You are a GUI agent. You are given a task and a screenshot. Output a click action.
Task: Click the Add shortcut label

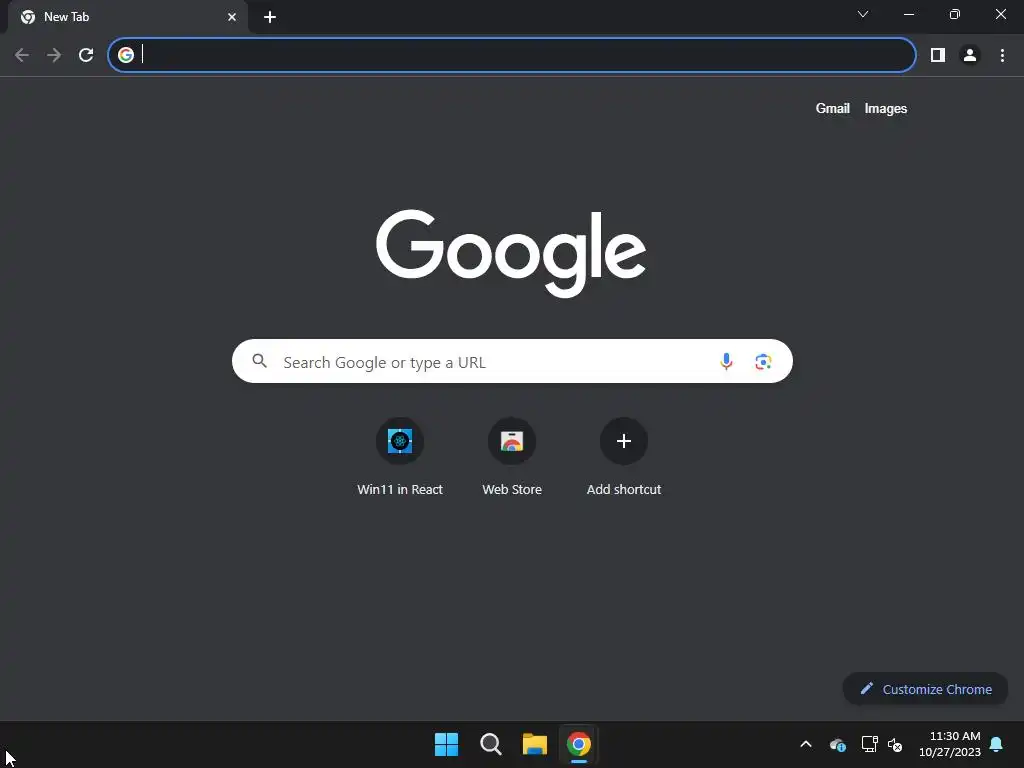click(x=624, y=489)
